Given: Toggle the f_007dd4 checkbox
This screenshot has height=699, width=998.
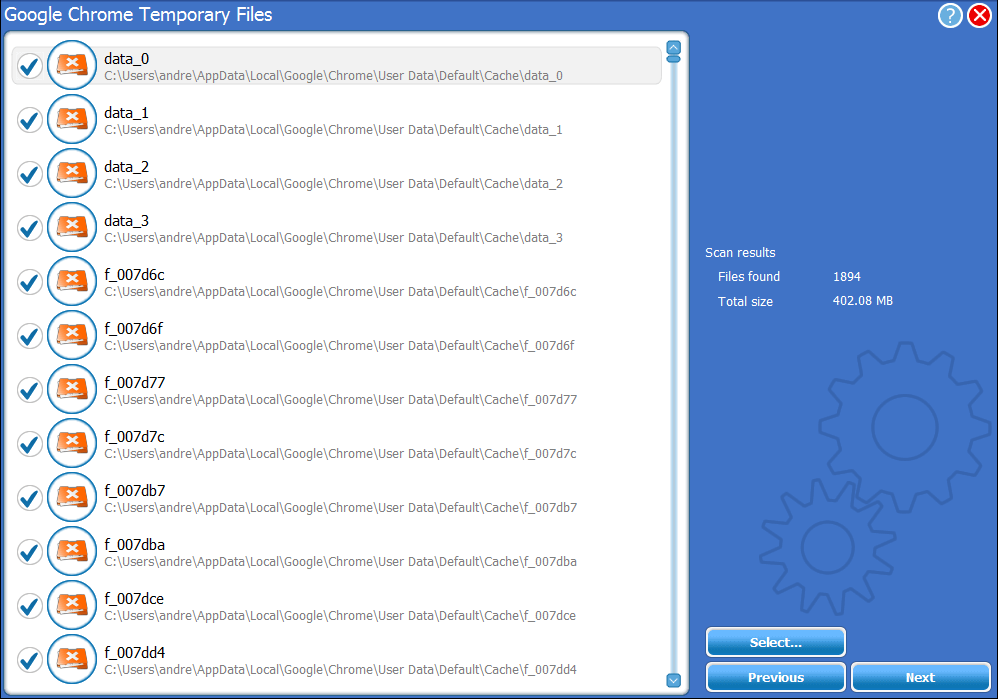Looking at the screenshot, I should (29, 660).
